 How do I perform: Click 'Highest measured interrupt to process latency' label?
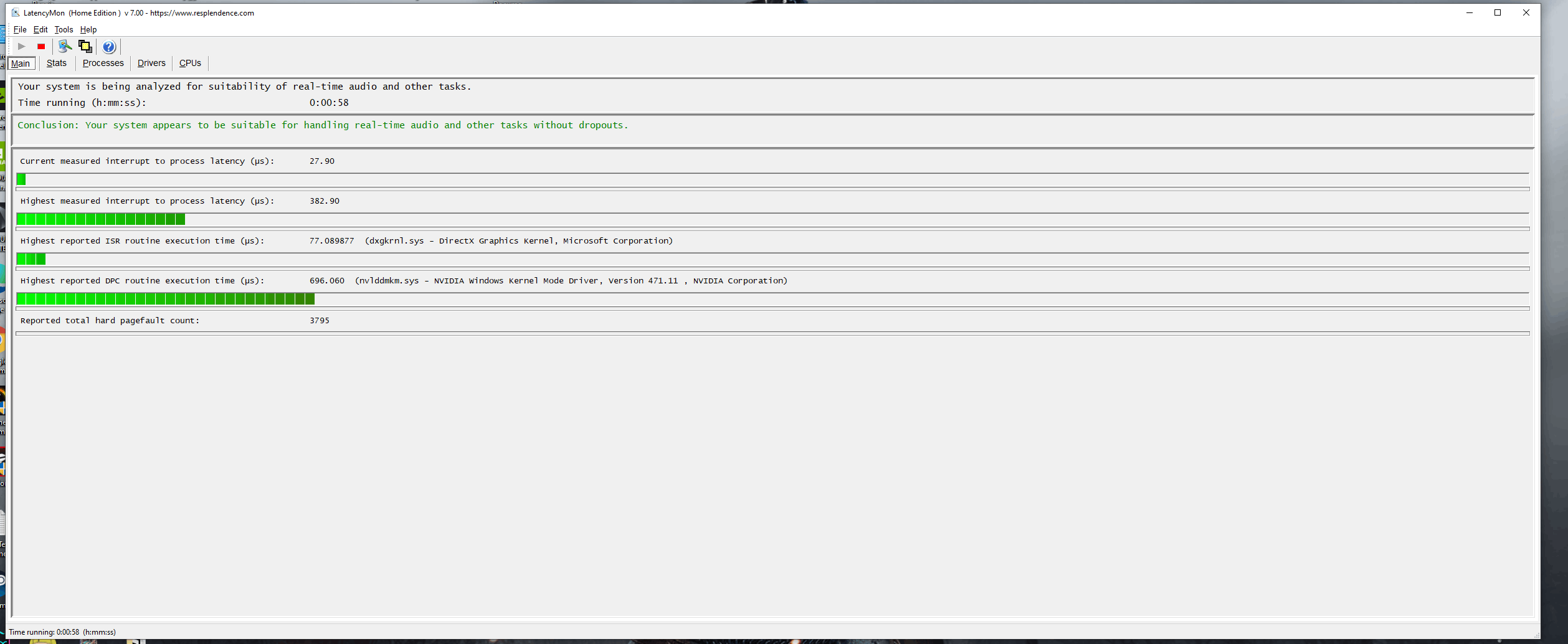point(147,201)
